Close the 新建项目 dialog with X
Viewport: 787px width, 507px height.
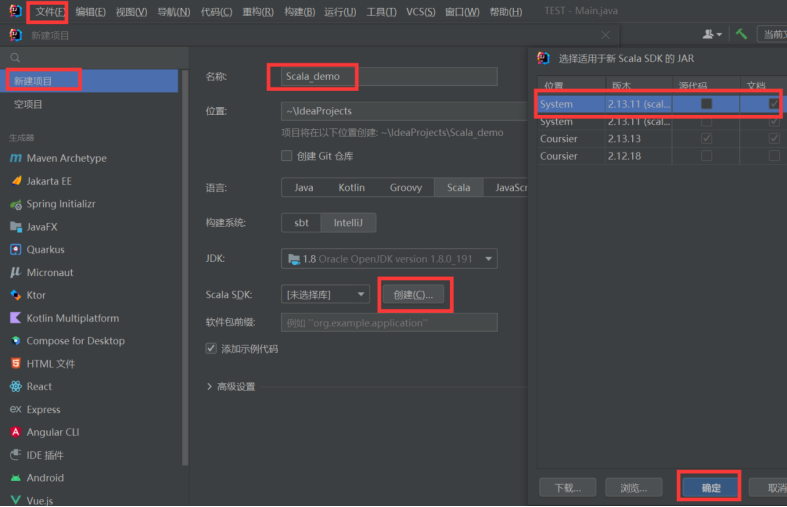pyautogui.click(x=606, y=35)
